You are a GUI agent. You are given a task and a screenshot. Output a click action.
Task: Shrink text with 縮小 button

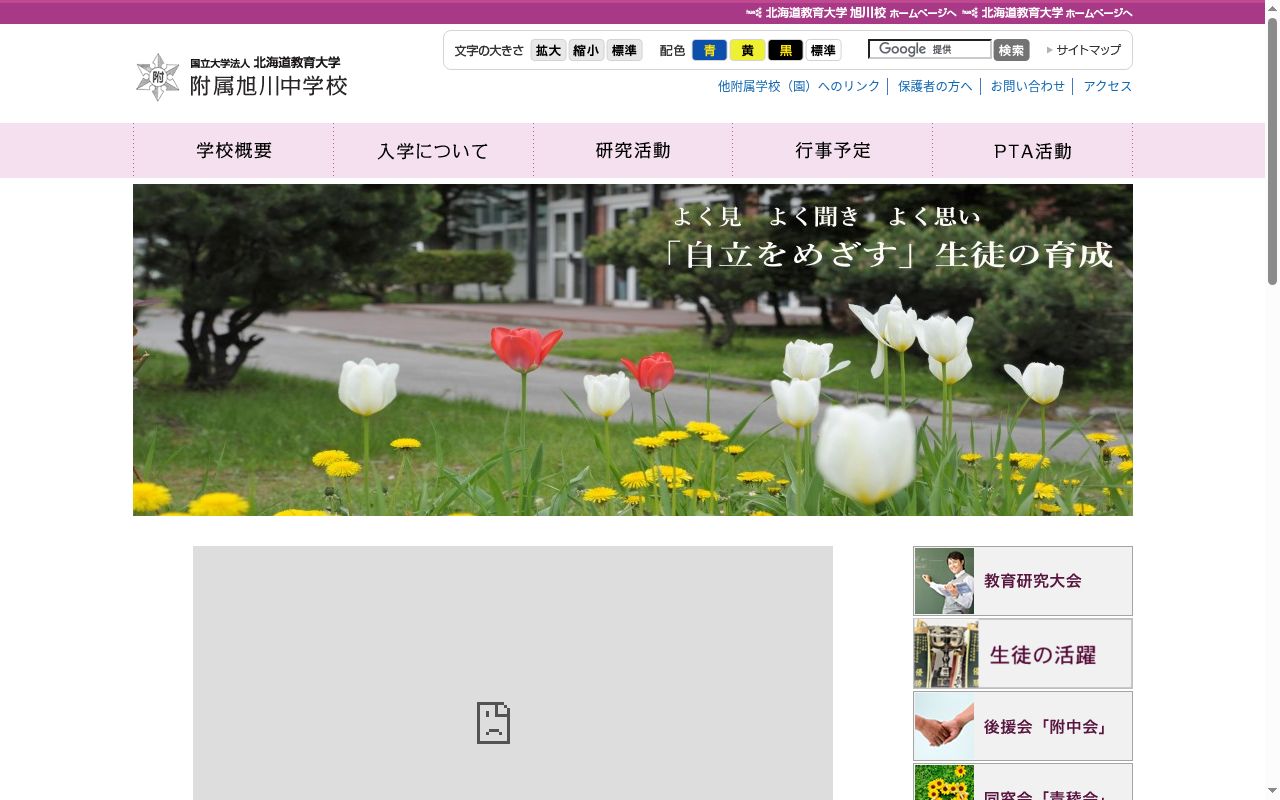(586, 50)
